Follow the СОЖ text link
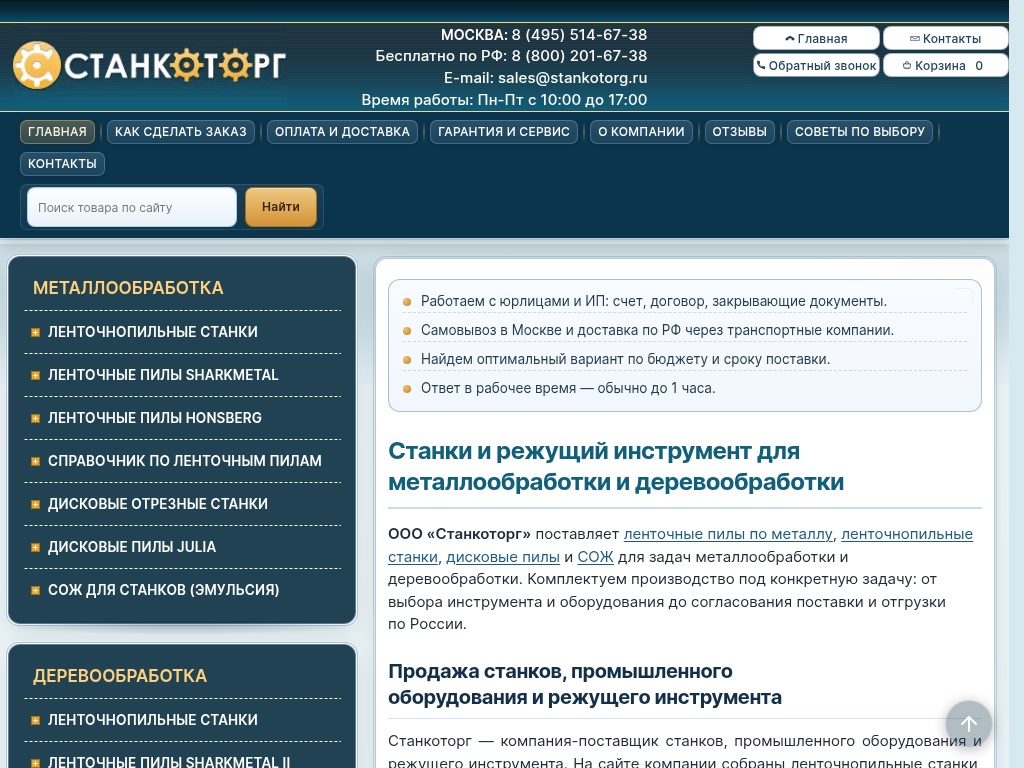Viewport: 1024px width, 768px height. (595, 557)
